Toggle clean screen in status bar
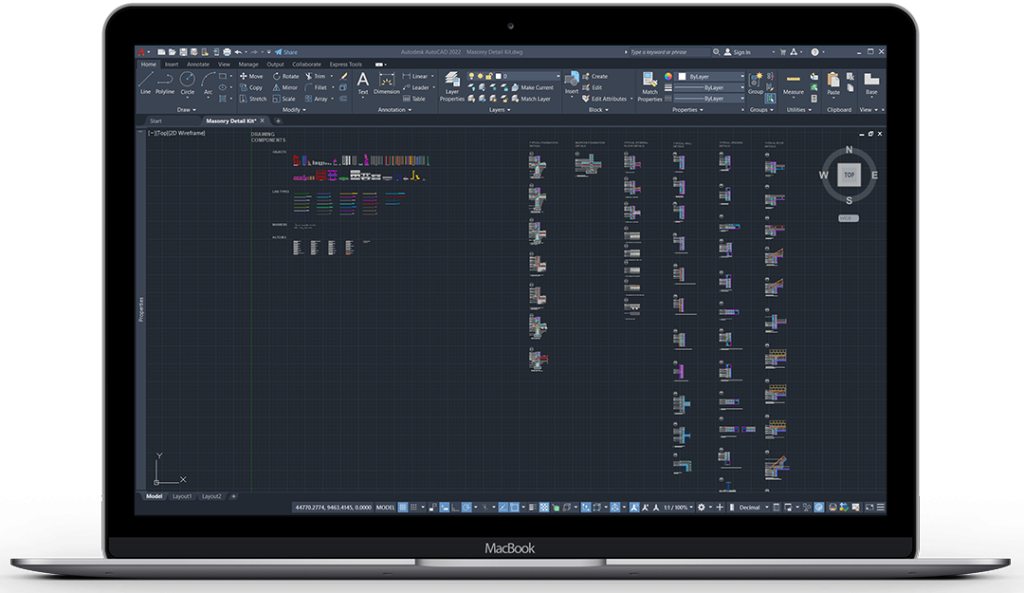Viewport: 1024px width, 593px height. tap(869, 507)
